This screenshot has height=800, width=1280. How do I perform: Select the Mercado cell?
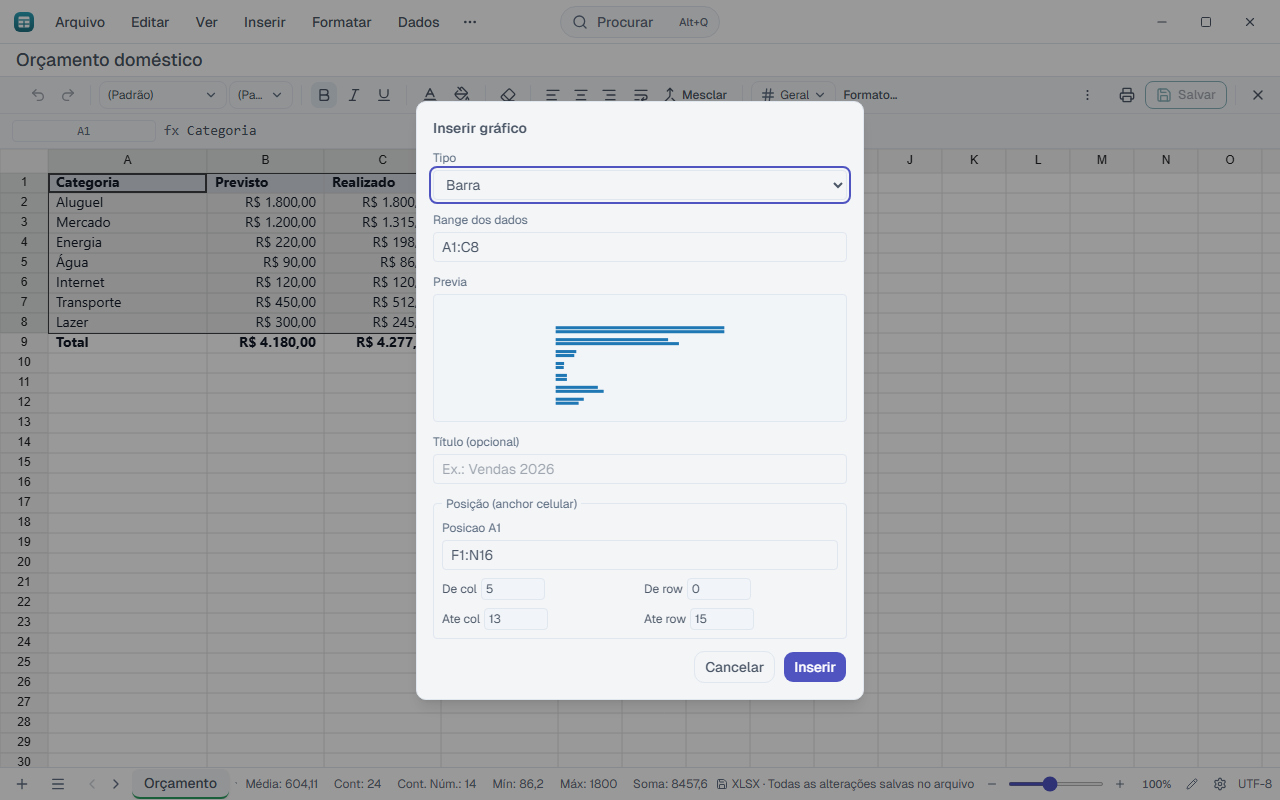click(127, 222)
